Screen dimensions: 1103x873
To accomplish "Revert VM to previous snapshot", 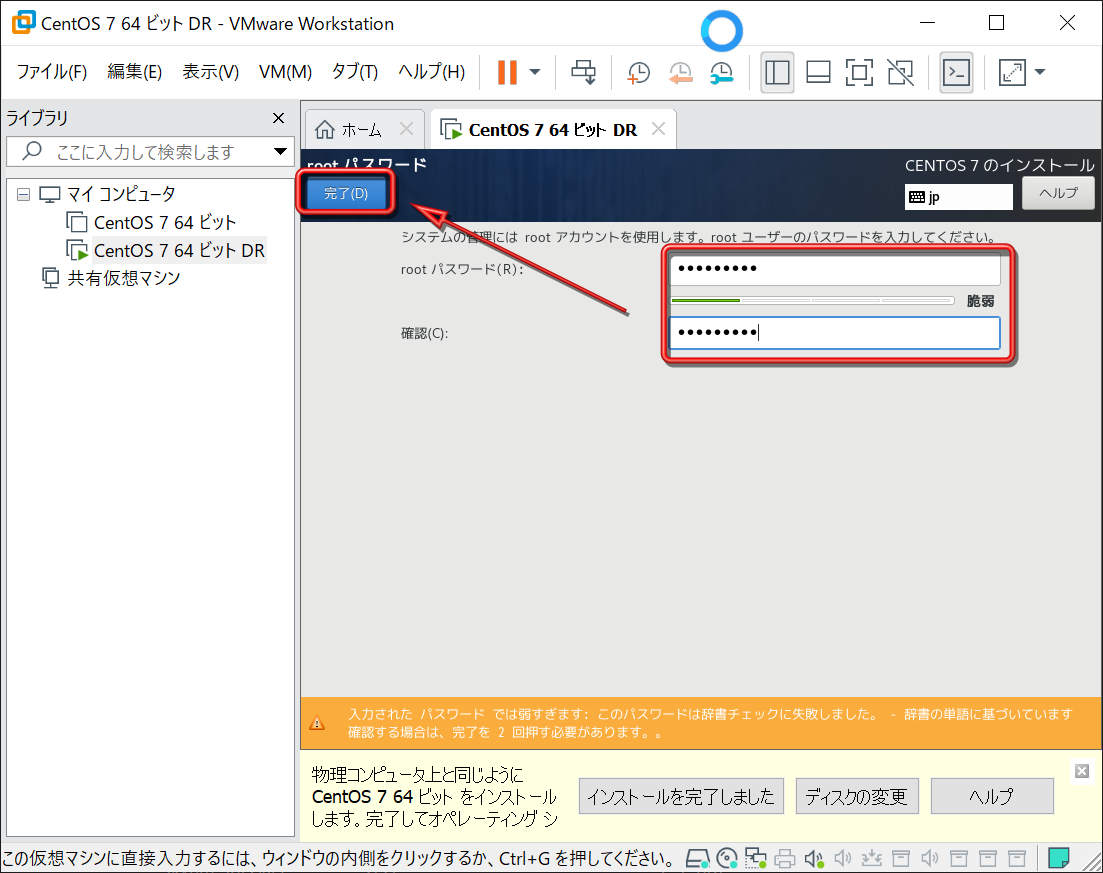I will click(x=680, y=72).
